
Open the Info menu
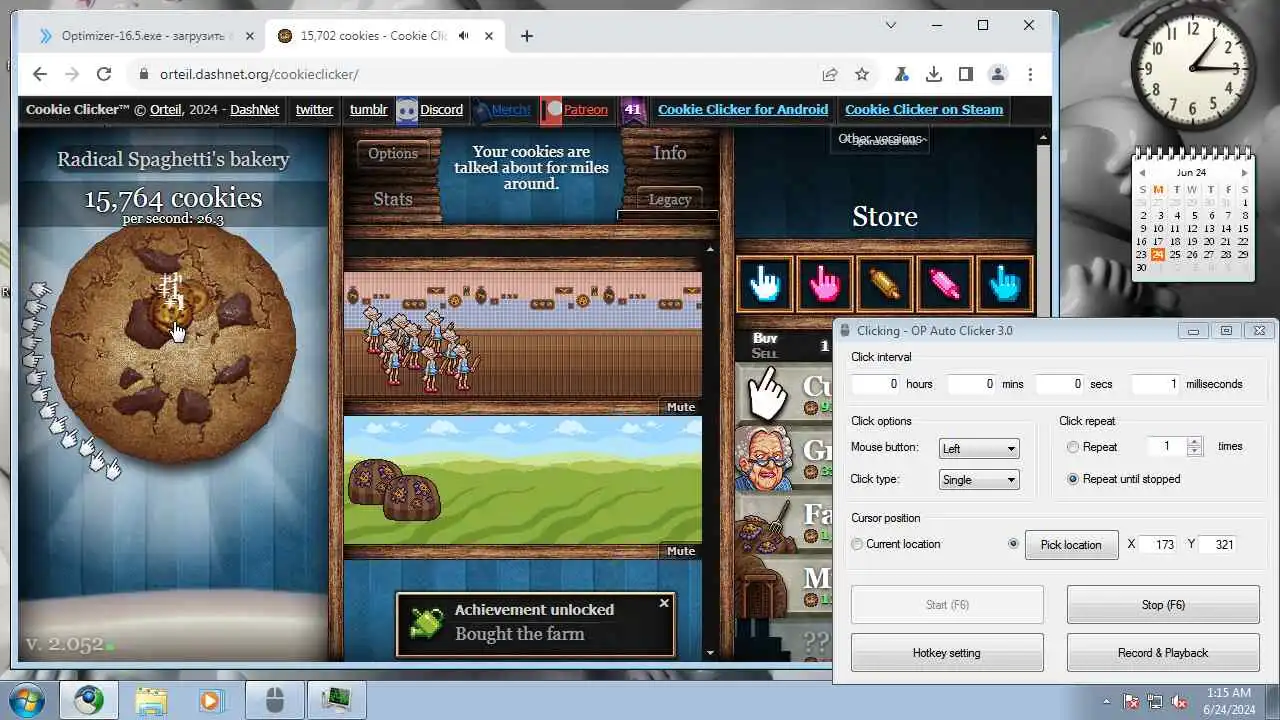click(x=670, y=153)
